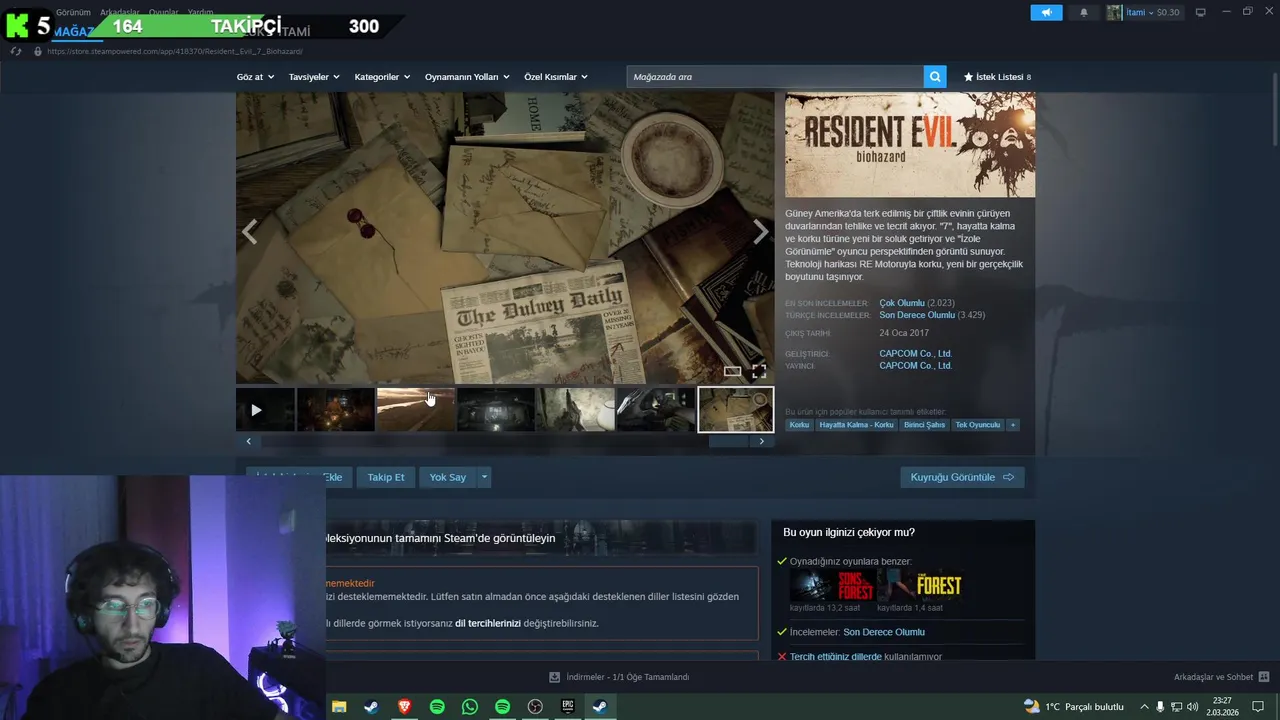Show hidden tray icons chevron
Image resolution: width=1280 pixels, height=720 pixels.
(x=1144, y=706)
